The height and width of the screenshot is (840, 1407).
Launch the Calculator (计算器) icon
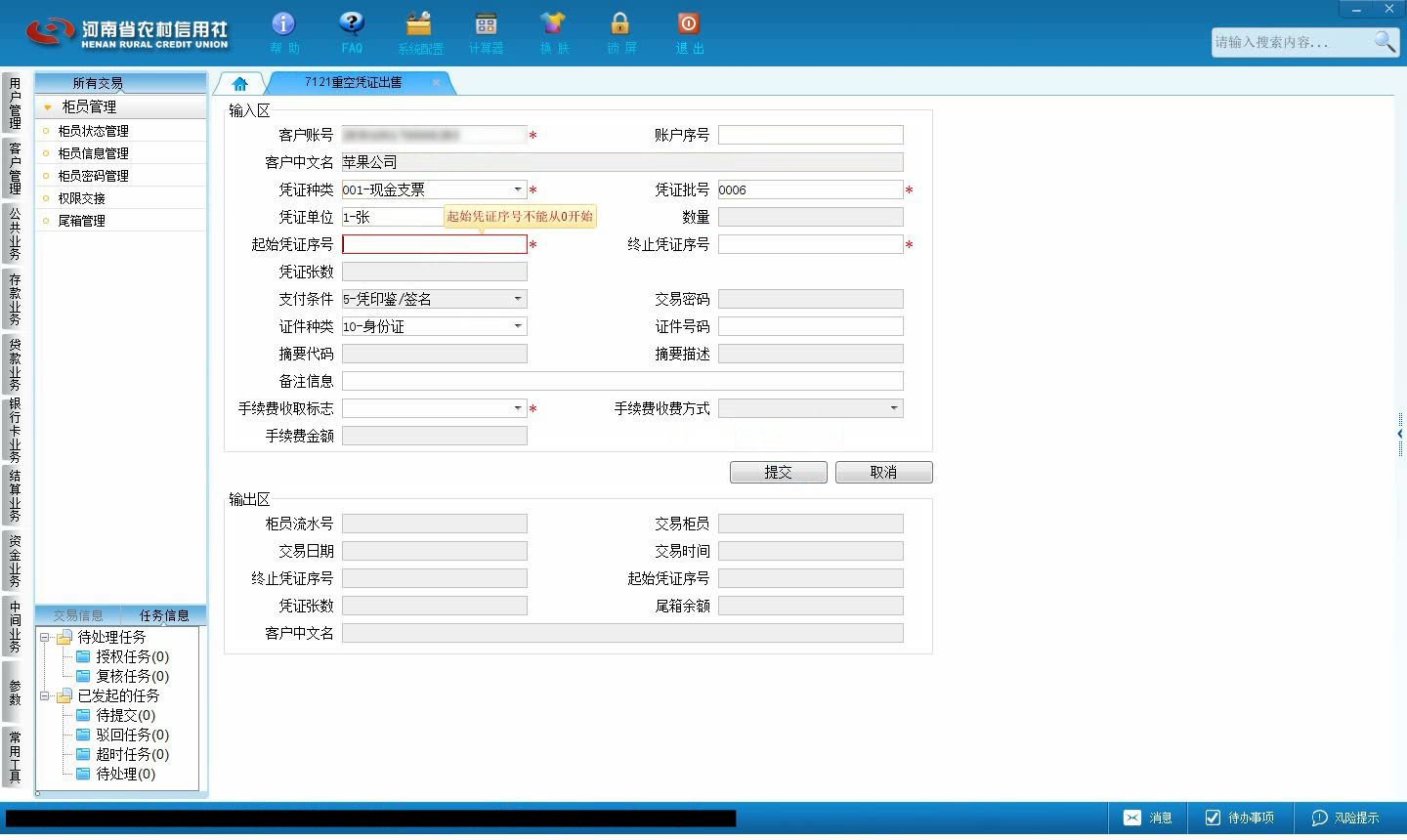tap(486, 32)
